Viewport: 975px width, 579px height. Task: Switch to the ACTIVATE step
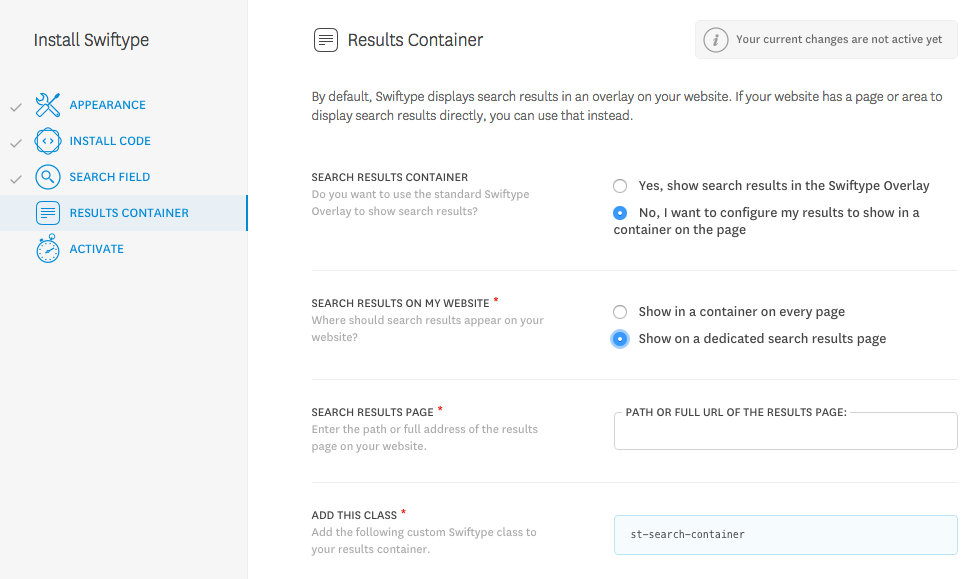click(x=96, y=249)
